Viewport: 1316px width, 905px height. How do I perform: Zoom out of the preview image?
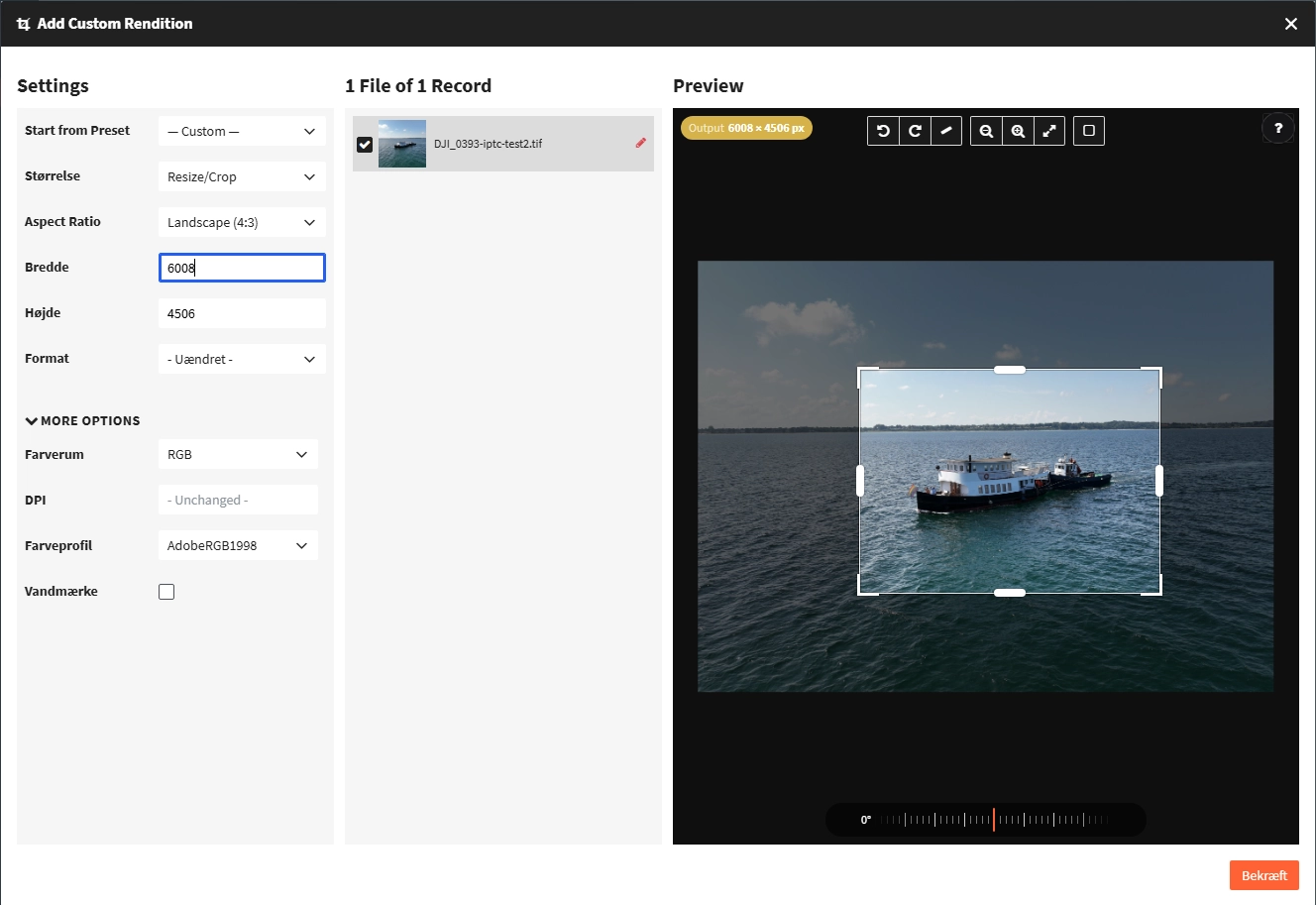pos(986,131)
